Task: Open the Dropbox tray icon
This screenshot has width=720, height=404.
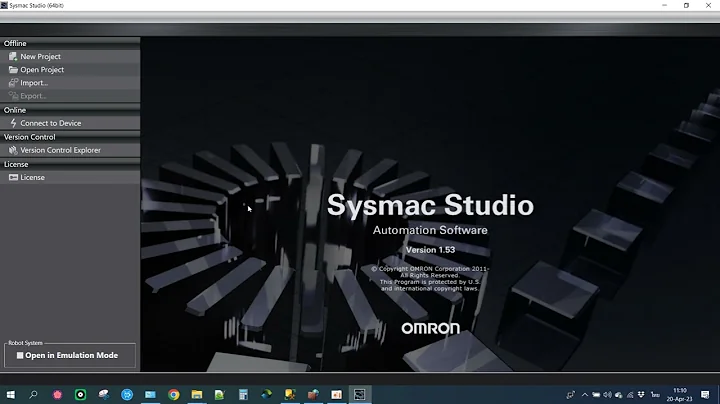Action: coord(641,395)
